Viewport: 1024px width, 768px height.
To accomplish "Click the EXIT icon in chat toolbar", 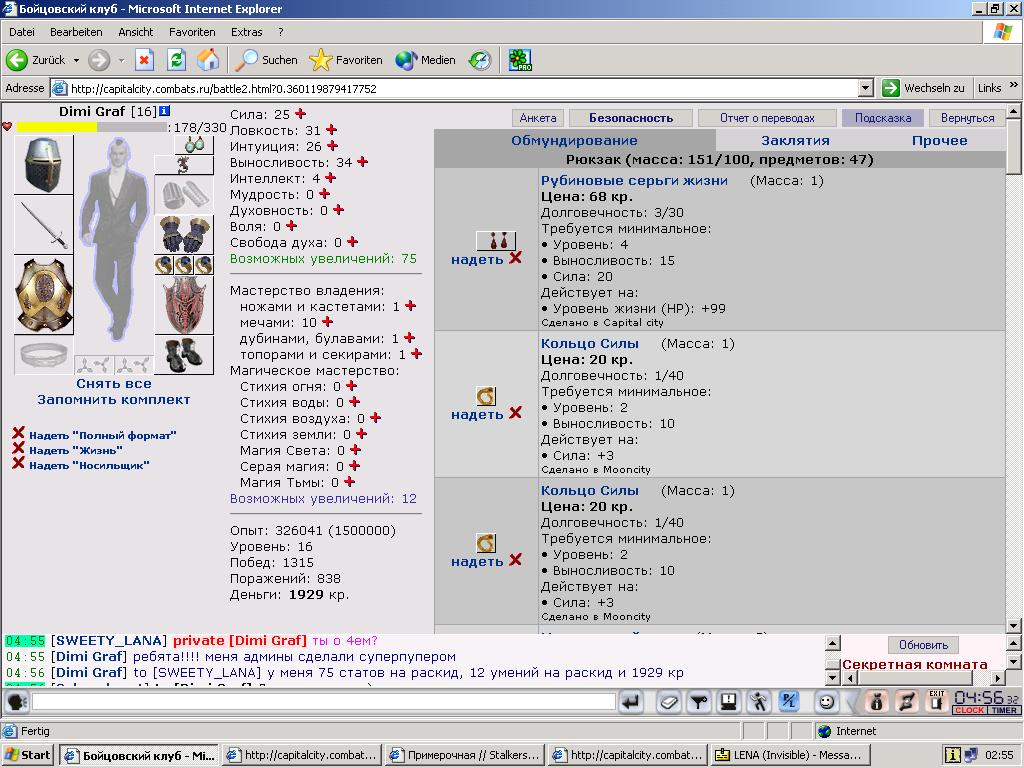I will (936, 702).
